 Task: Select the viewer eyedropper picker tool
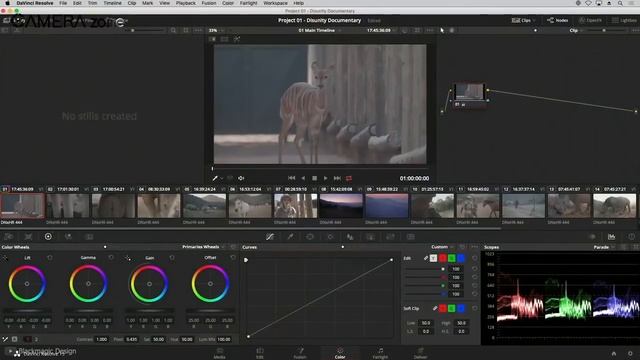pos(215,178)
